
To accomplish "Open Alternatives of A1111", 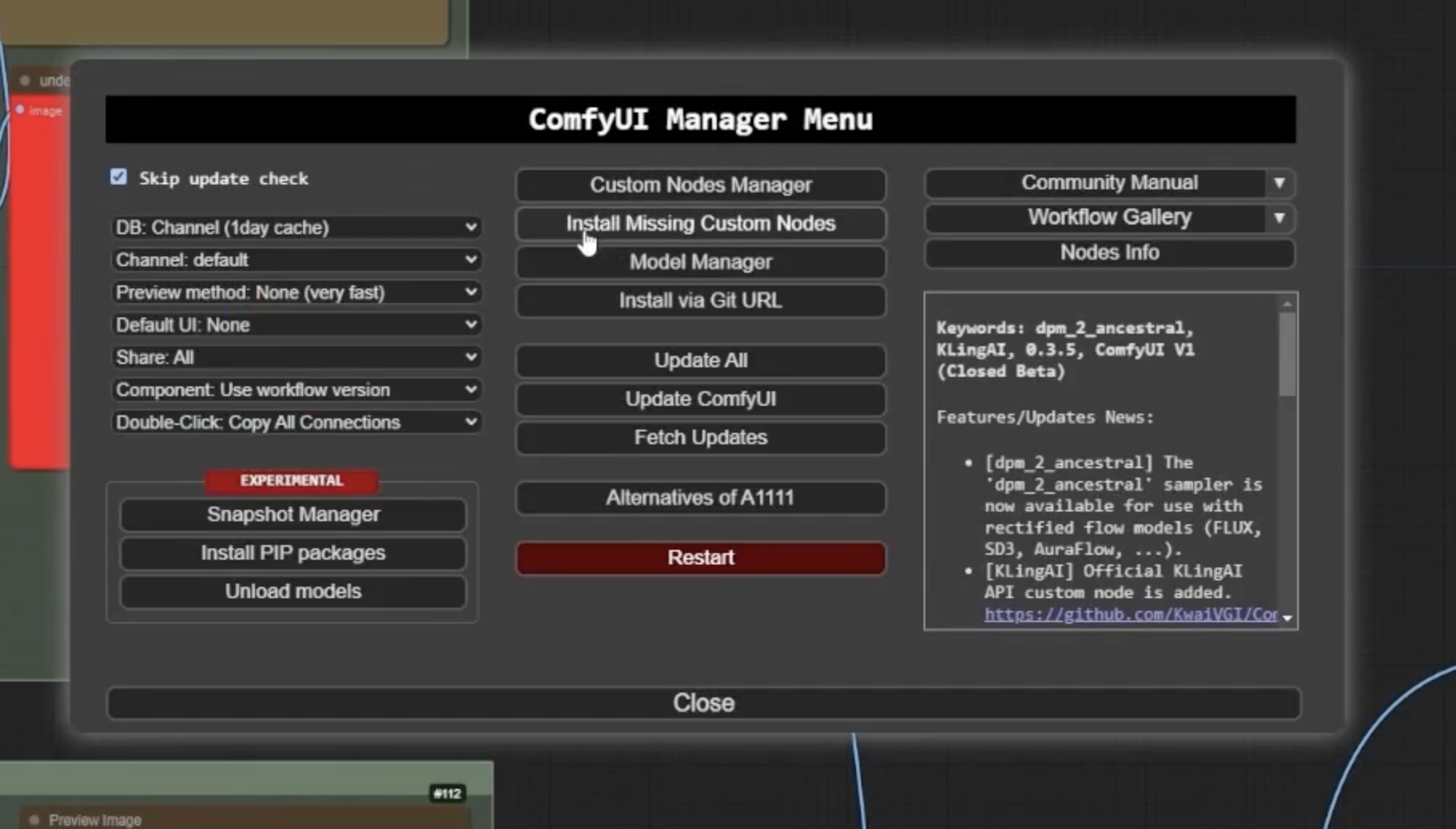I will (x=701, y=498).
